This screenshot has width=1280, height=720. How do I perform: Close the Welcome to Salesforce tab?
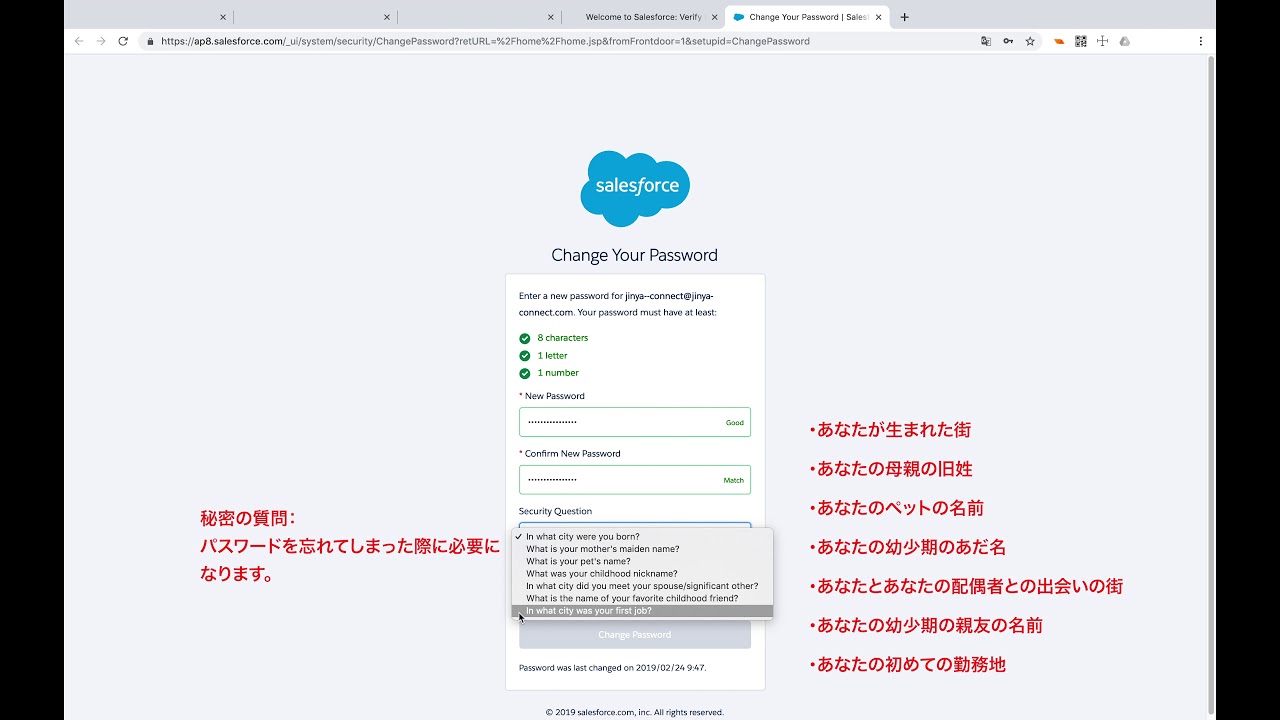pos(714,17)
